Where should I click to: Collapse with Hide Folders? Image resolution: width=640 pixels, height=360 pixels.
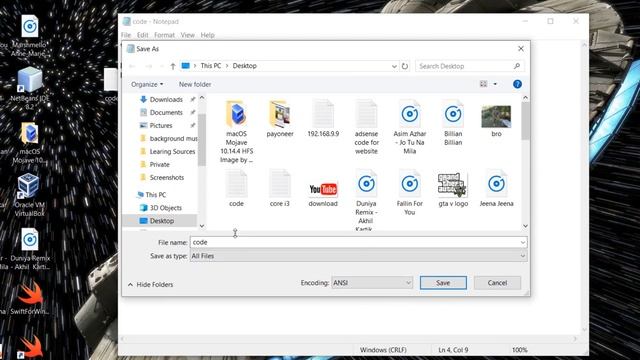(151, 284)
